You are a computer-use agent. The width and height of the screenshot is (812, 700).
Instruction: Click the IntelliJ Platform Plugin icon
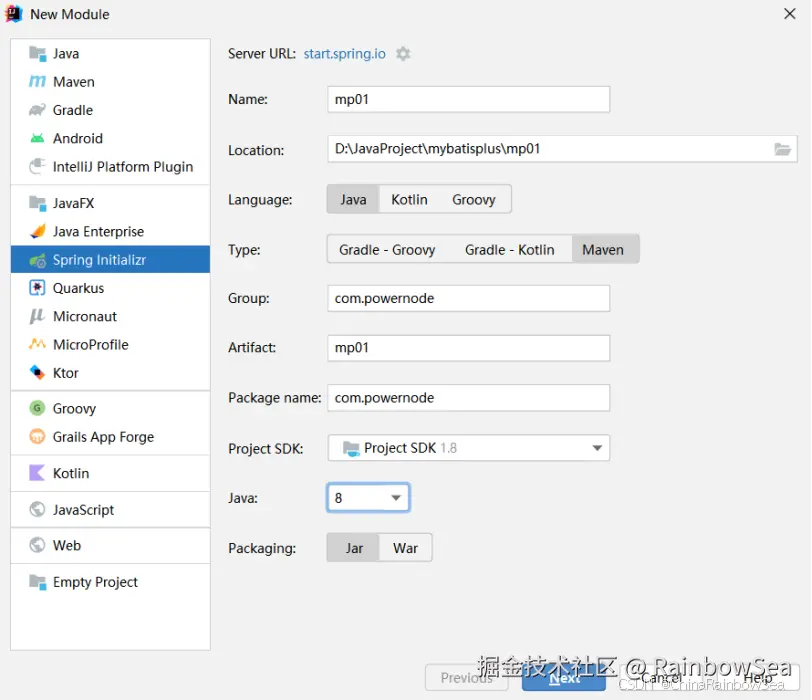[37, 166]
